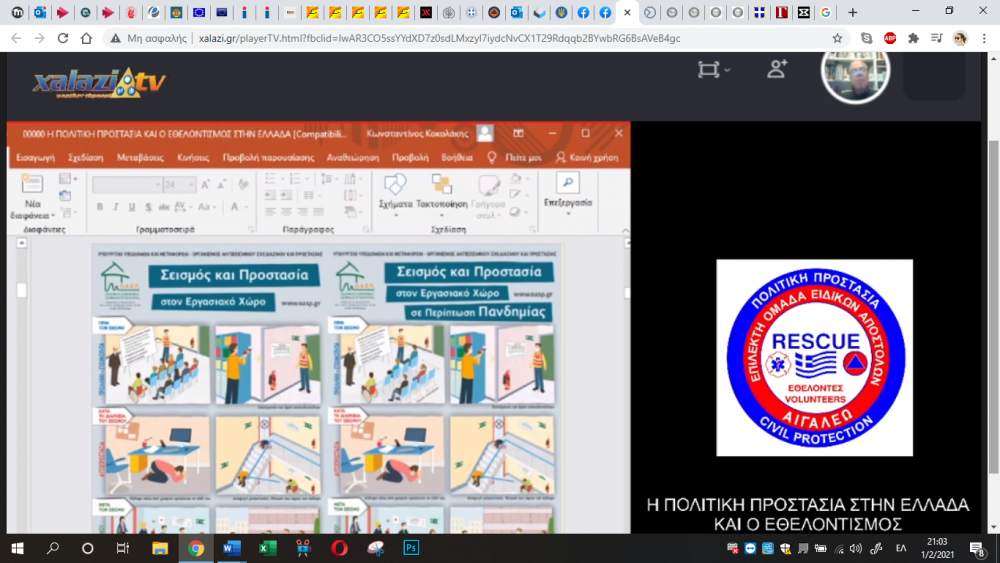The width and height of the screenshot is (1000, 563).
Task: Expand the Τακτοποίηση arrange dropdown
Action: tap(441, 215)
